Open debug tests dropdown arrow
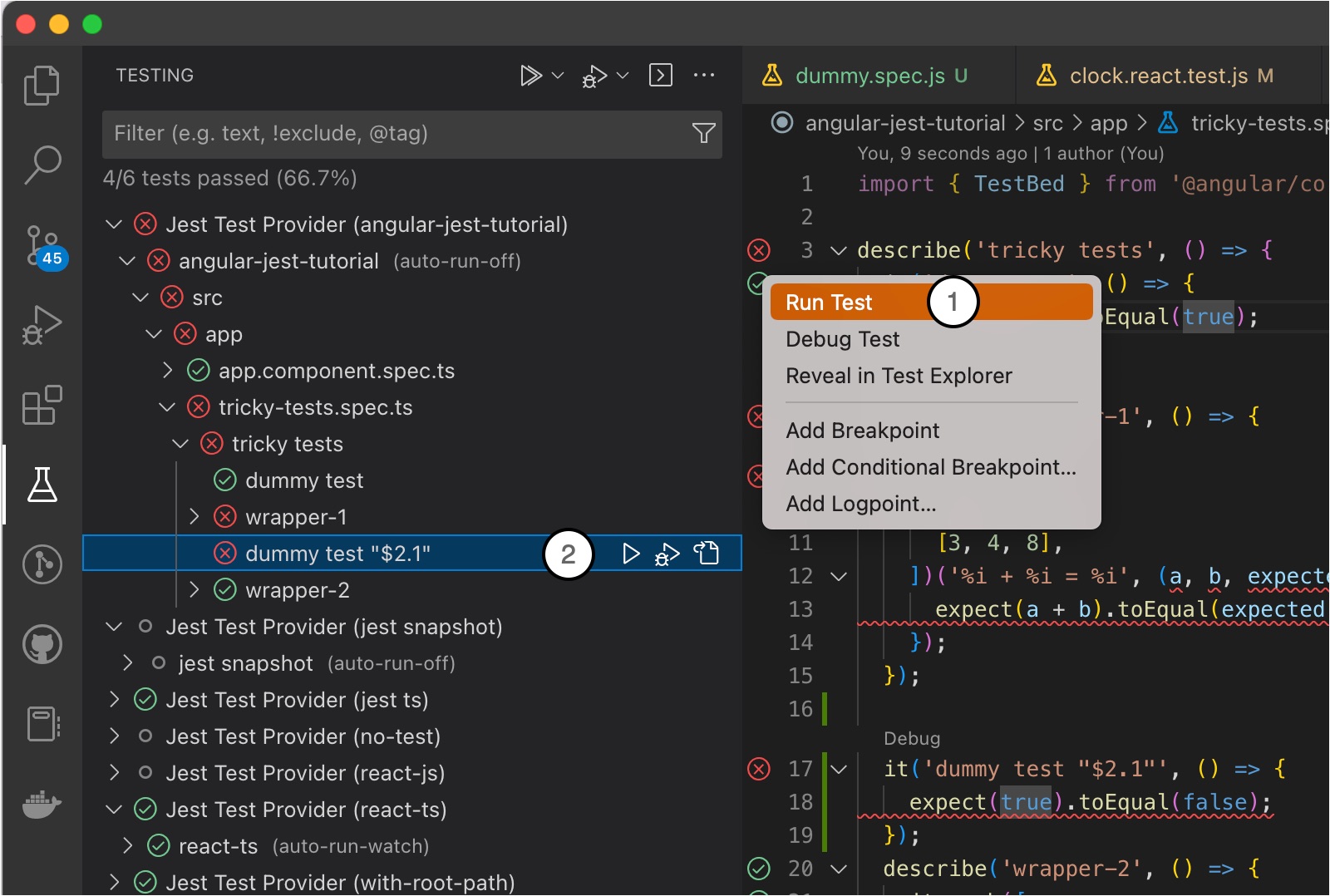1330x896 pixels. tap(623, 76)
